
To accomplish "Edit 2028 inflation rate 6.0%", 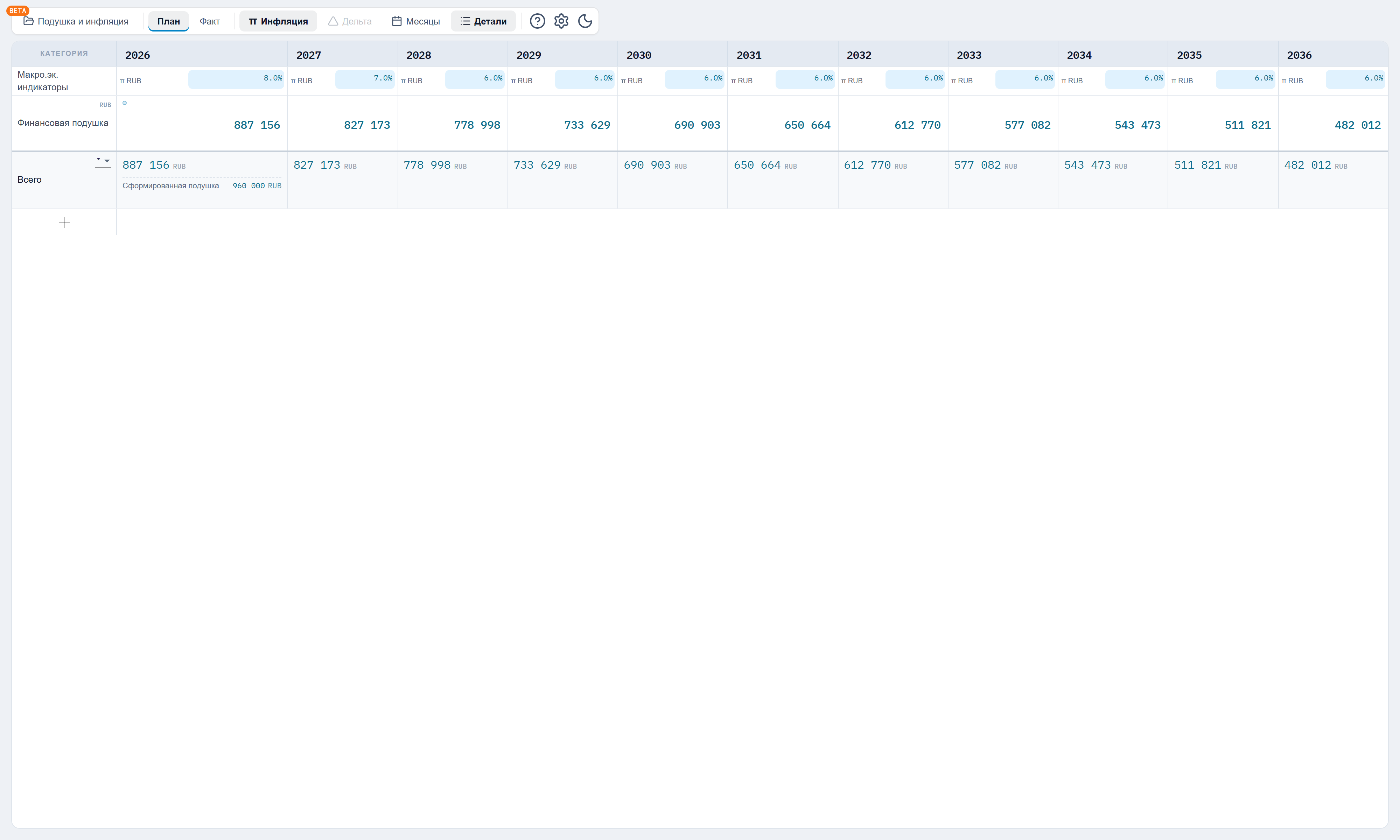I will click(x=474, y=79).
